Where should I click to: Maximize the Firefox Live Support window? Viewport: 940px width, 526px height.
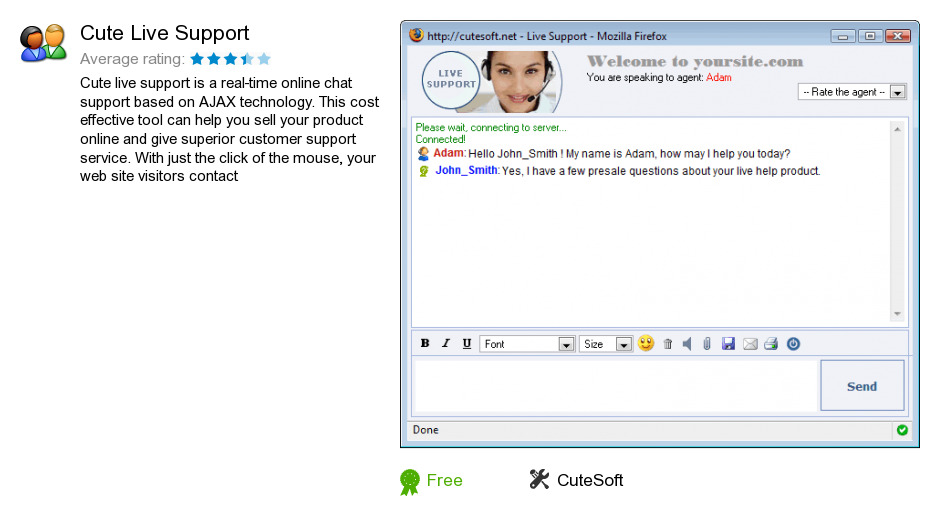870,36
